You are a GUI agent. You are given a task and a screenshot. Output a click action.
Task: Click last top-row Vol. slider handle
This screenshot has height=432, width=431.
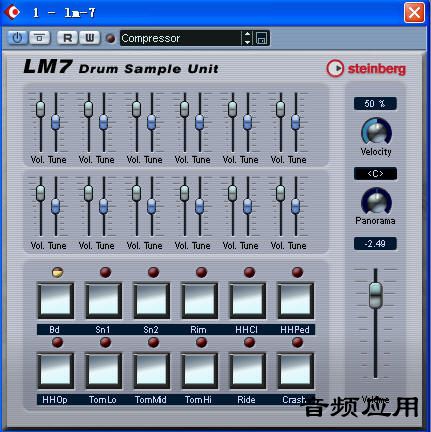pyautogui.click(x=280, y=109)
